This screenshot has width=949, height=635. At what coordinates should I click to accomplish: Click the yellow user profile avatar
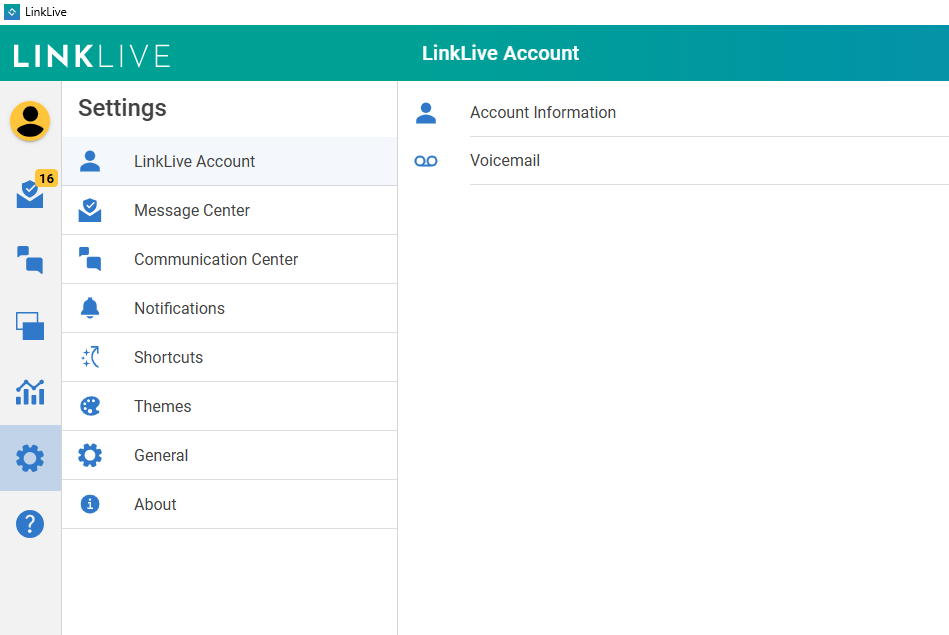(x=30, y=121)
